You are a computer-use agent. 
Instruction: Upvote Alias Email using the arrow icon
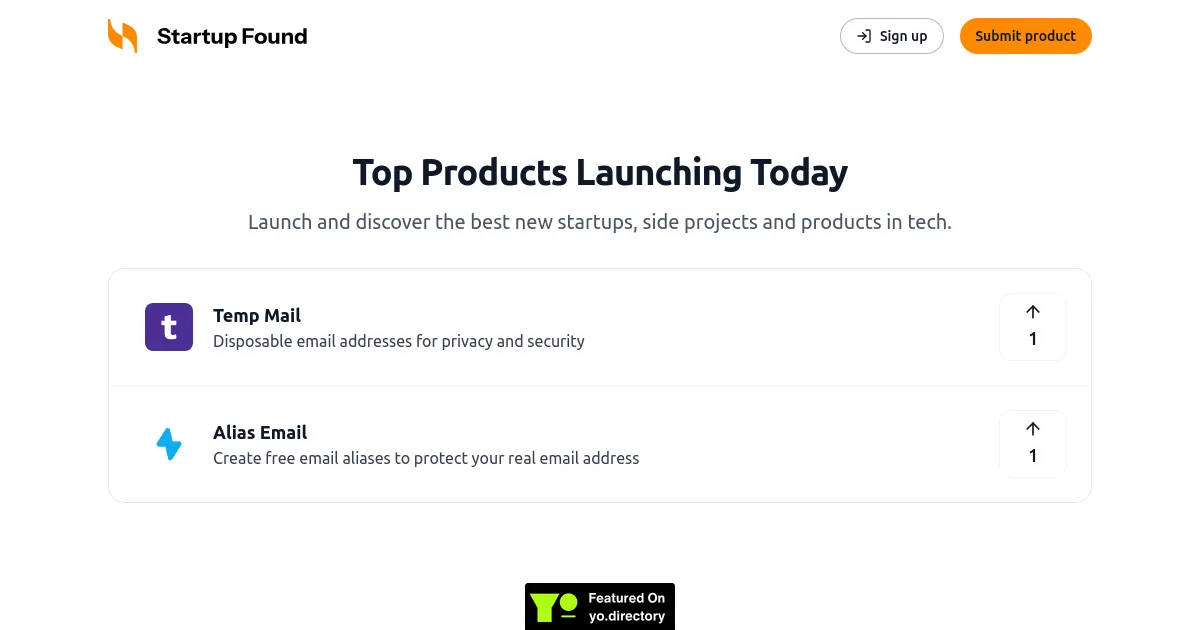click(x=1033, y=428)
